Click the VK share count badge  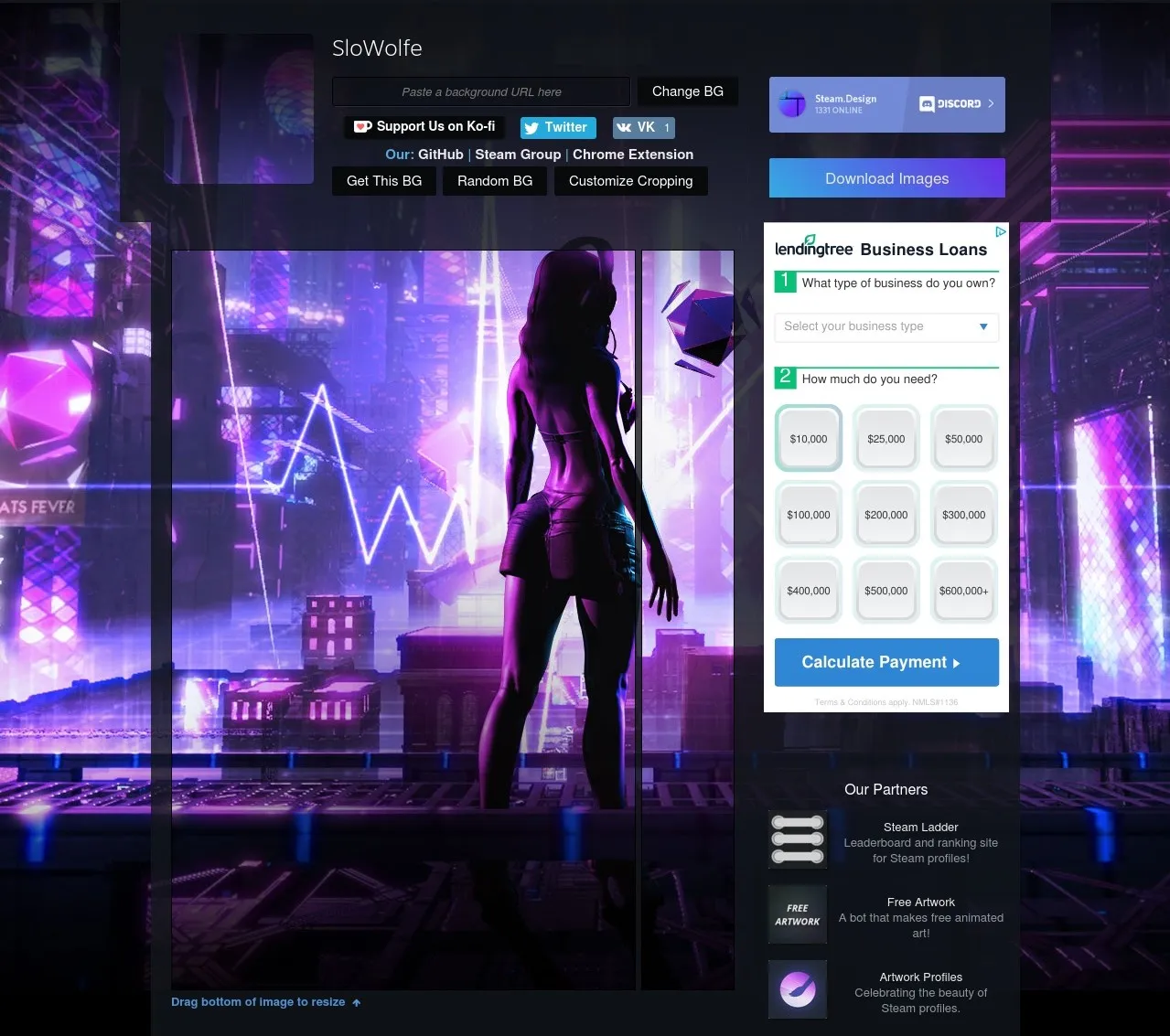click(667, 128)
